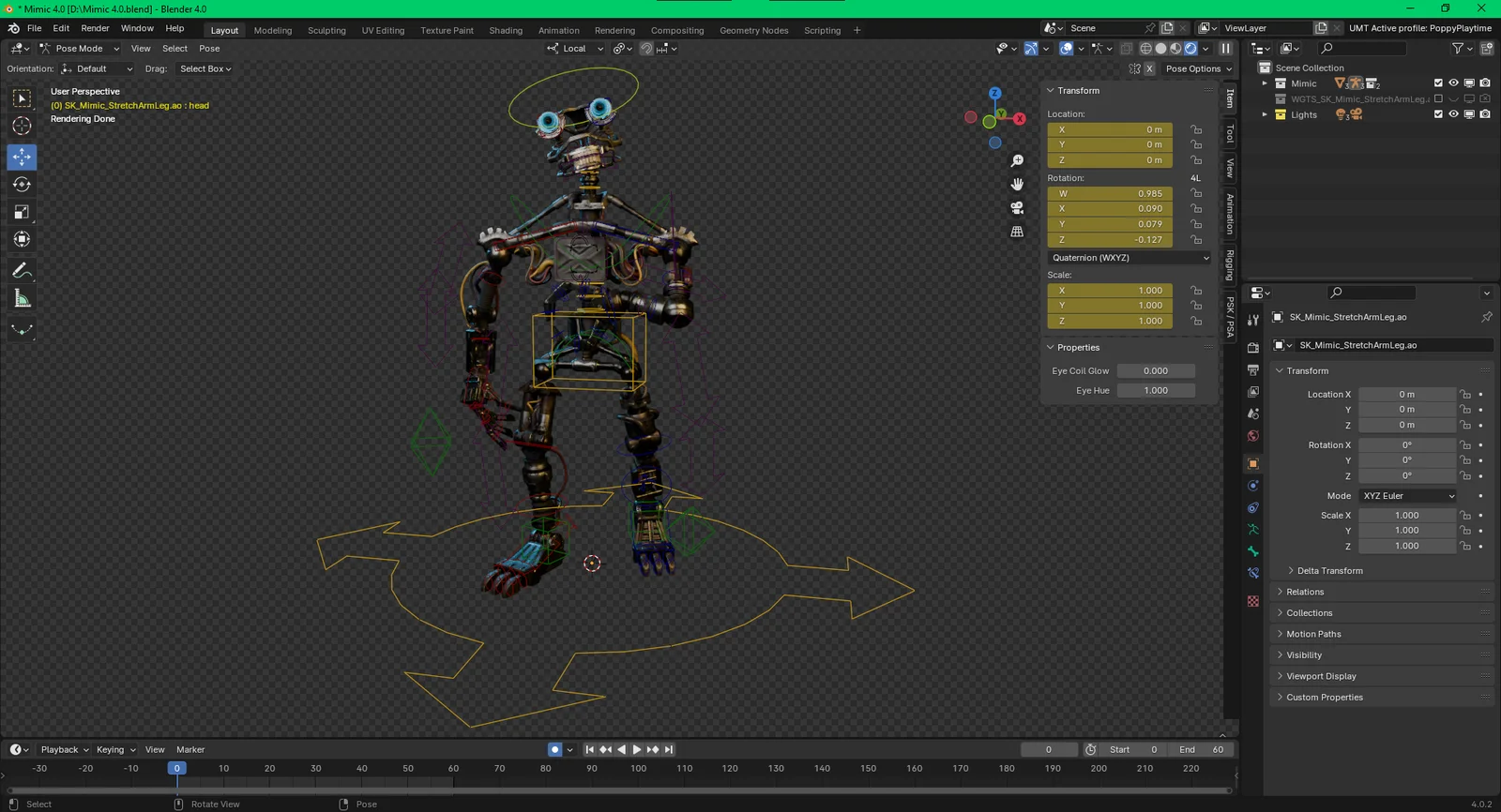Select the Annotate tool
The height and width of the screenshot is (812, 1501).
22,270
